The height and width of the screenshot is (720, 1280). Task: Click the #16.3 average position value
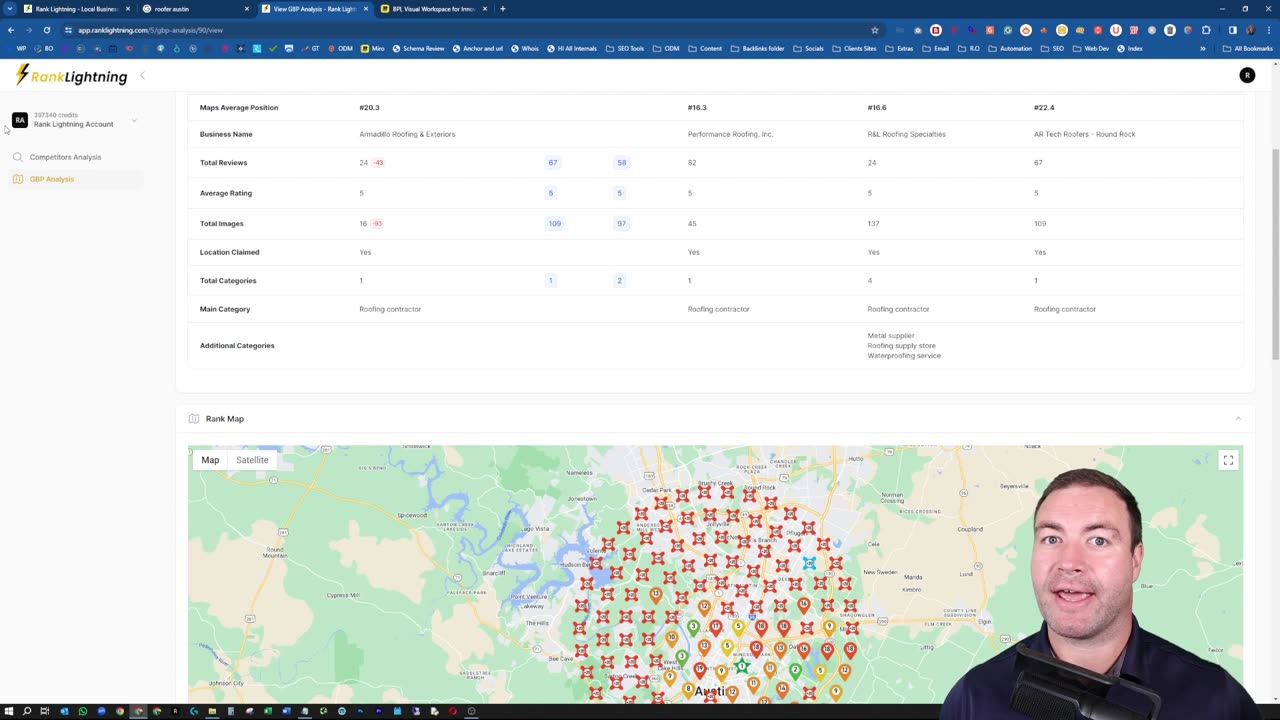[x=697, y=108]
